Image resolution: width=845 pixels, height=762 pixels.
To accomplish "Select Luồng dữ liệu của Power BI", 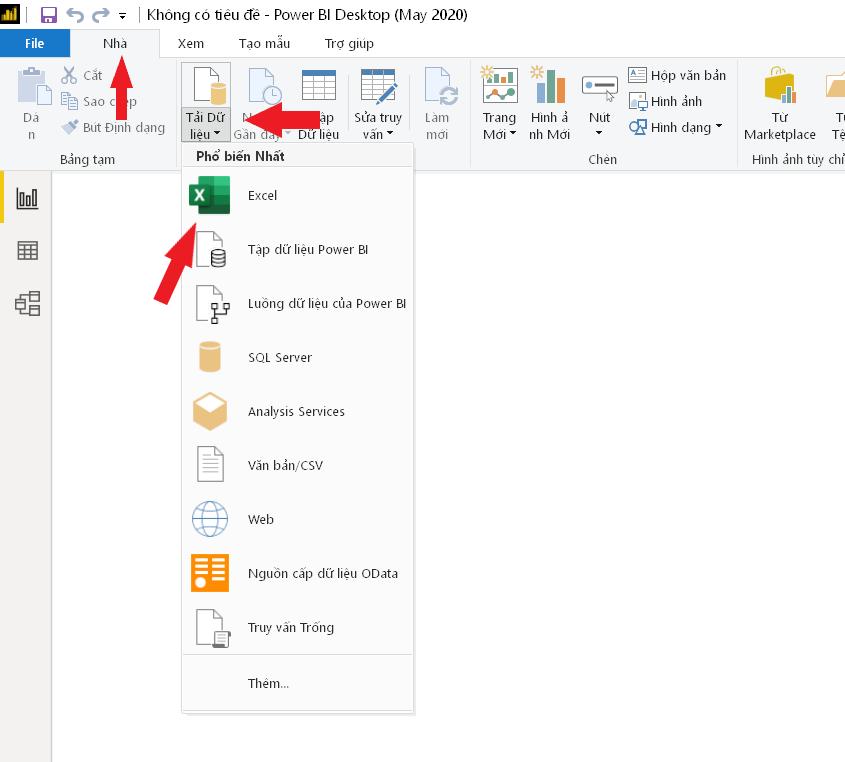I will 297,303.
